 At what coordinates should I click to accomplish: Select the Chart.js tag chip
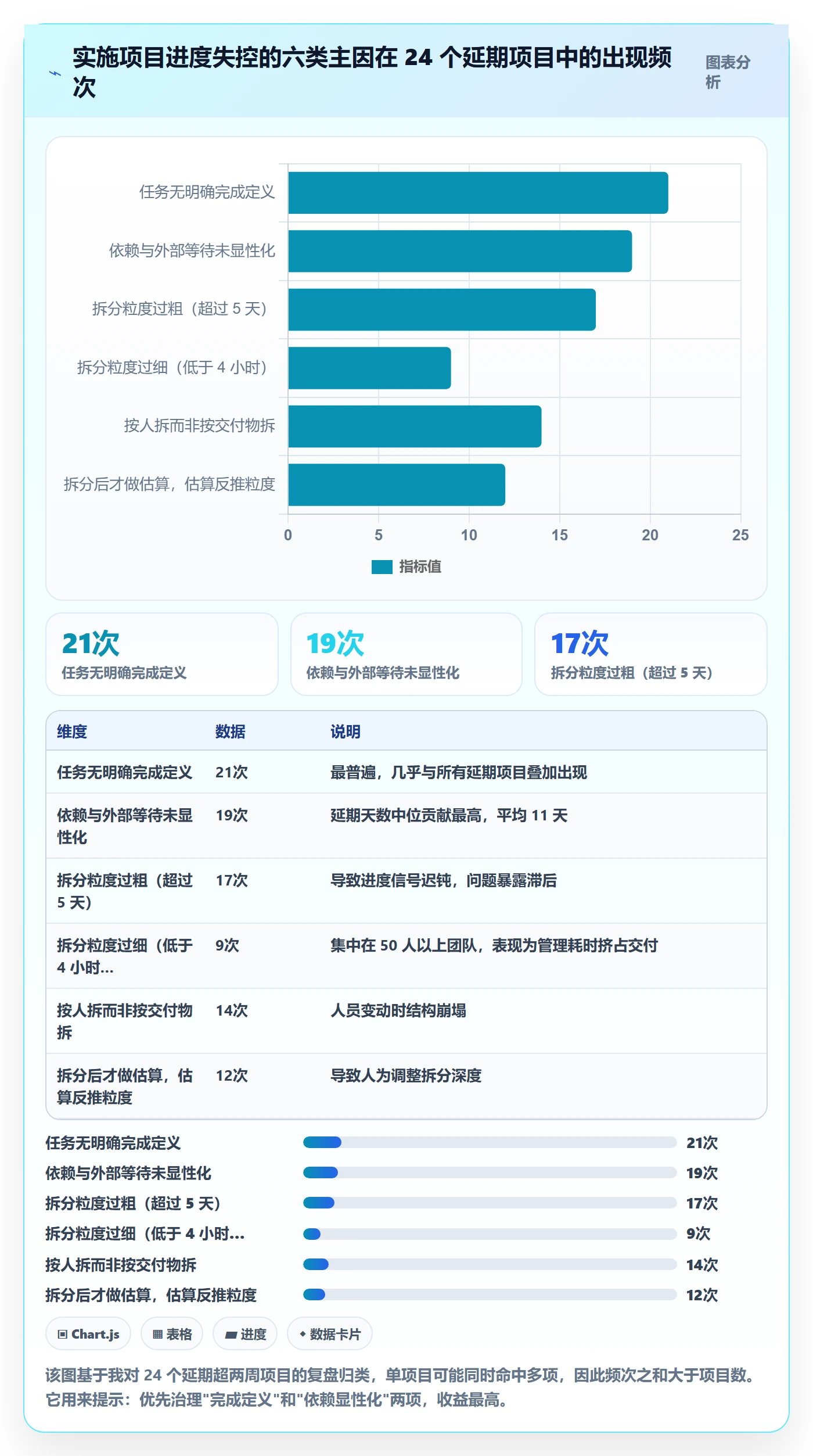[x=88, y=1334]
